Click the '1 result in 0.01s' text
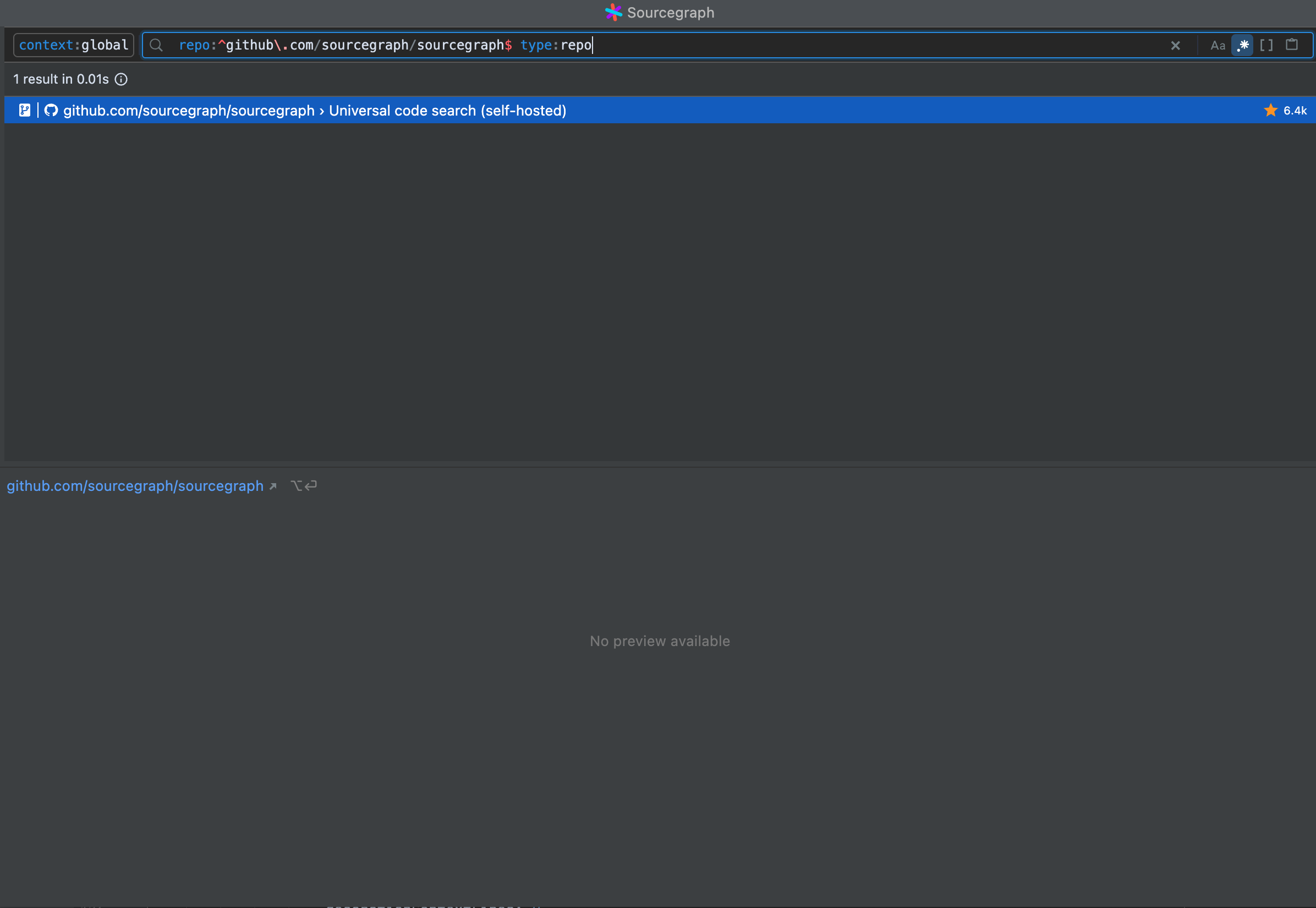 (x=61, y=79)
